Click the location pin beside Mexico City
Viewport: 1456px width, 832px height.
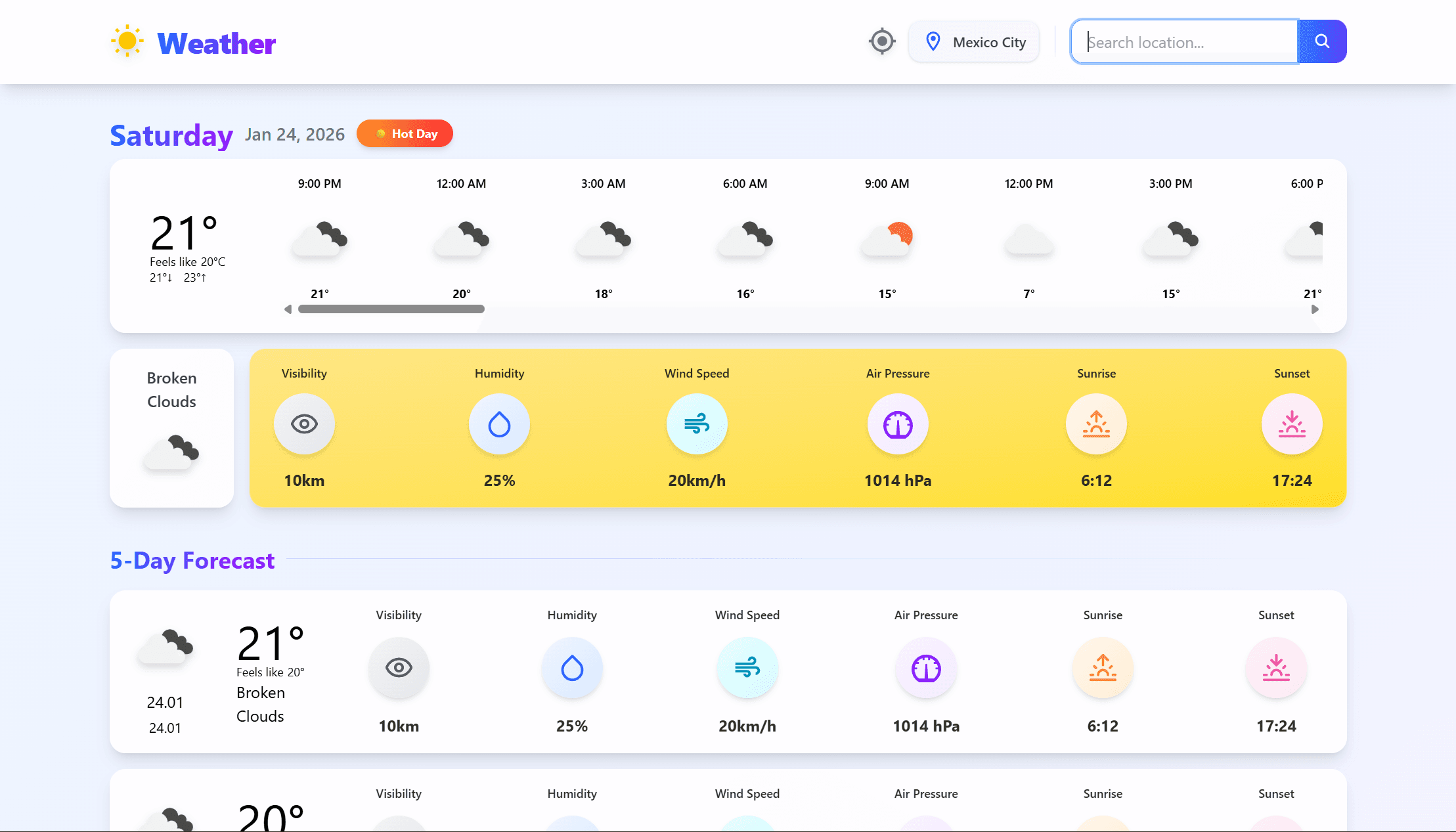click(933, 41)
